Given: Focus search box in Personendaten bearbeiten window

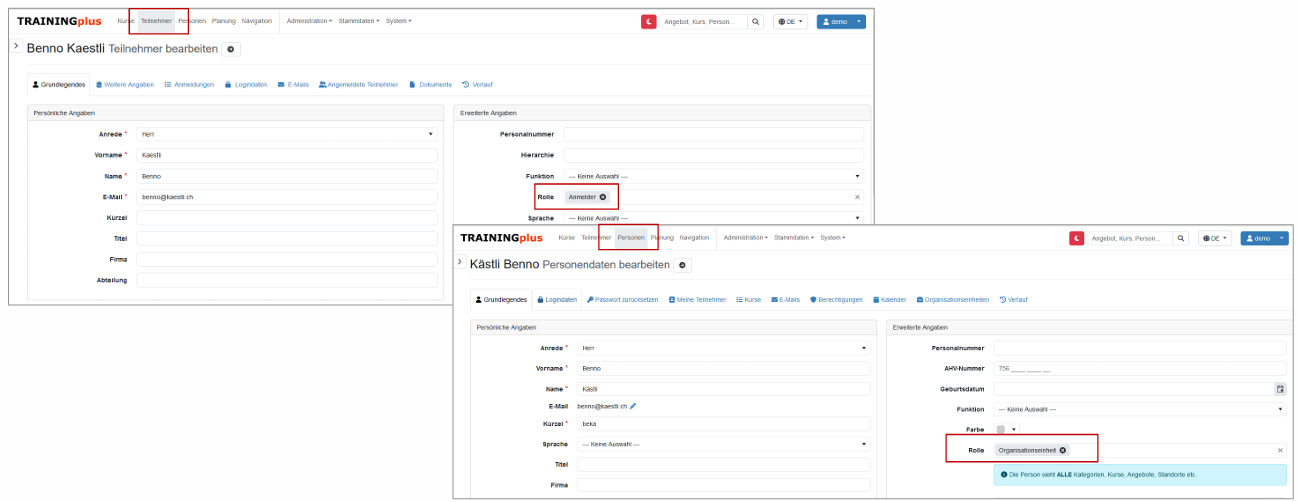Looking at the screenshot, I should (1131, 238).
